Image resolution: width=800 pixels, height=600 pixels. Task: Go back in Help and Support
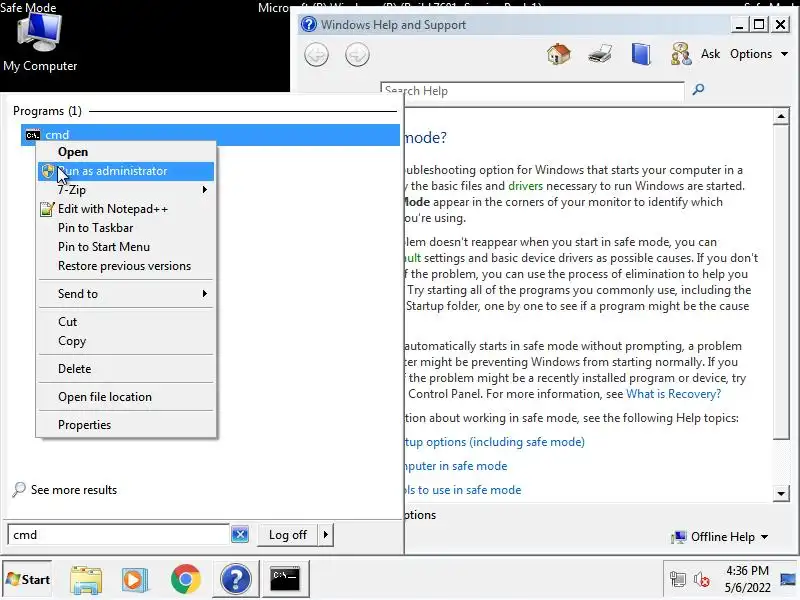pyautogui.click(x=316, y=55)
